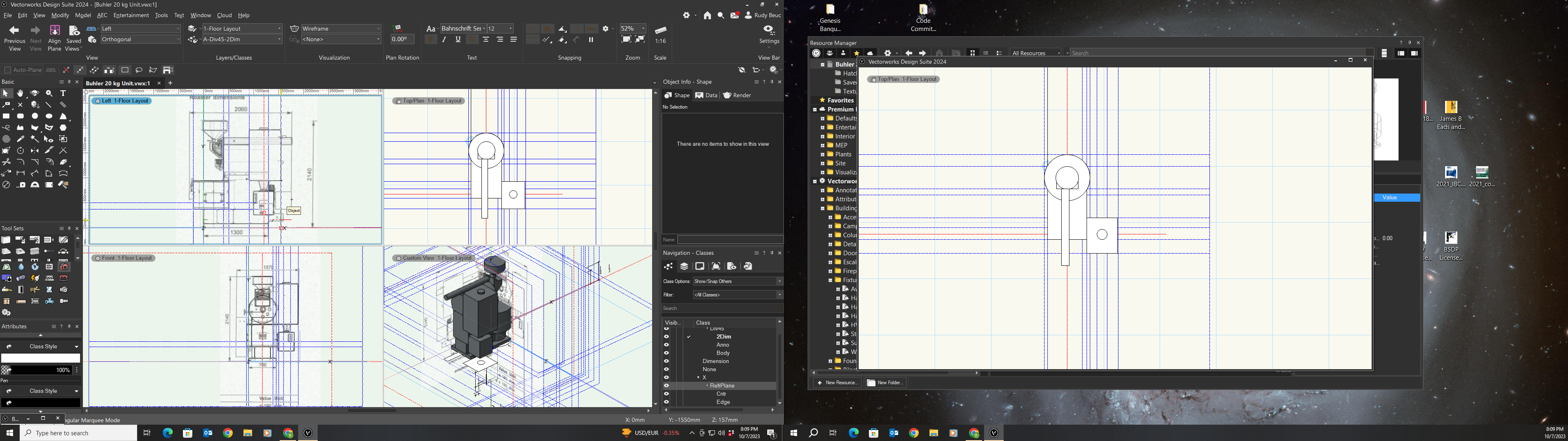1568x441 pixels.
Task: Select the Eyedropper tool
Action: coord(20,140)
